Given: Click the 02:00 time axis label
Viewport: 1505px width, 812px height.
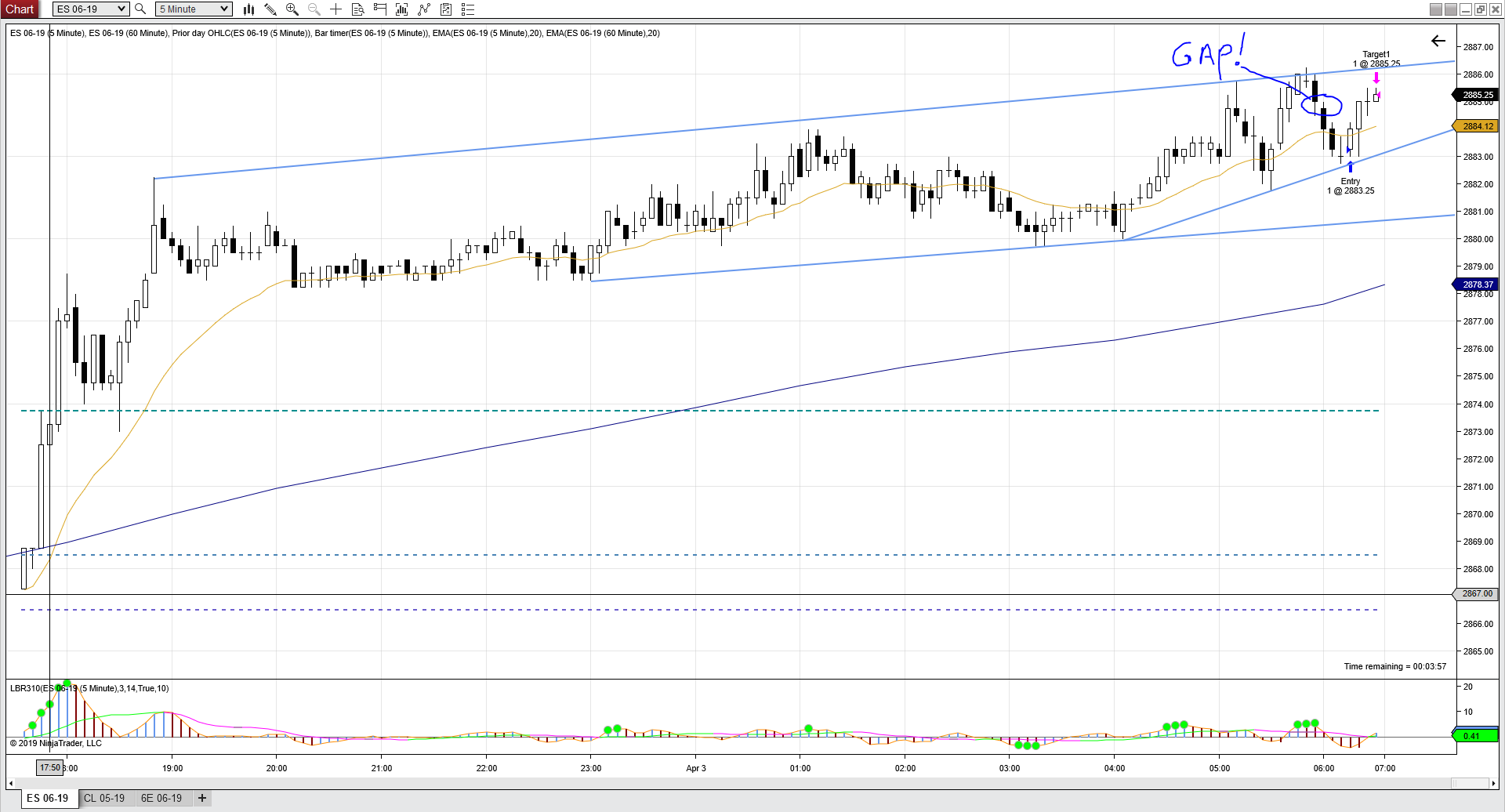Looking at the screenshot, I should [905, 768].
